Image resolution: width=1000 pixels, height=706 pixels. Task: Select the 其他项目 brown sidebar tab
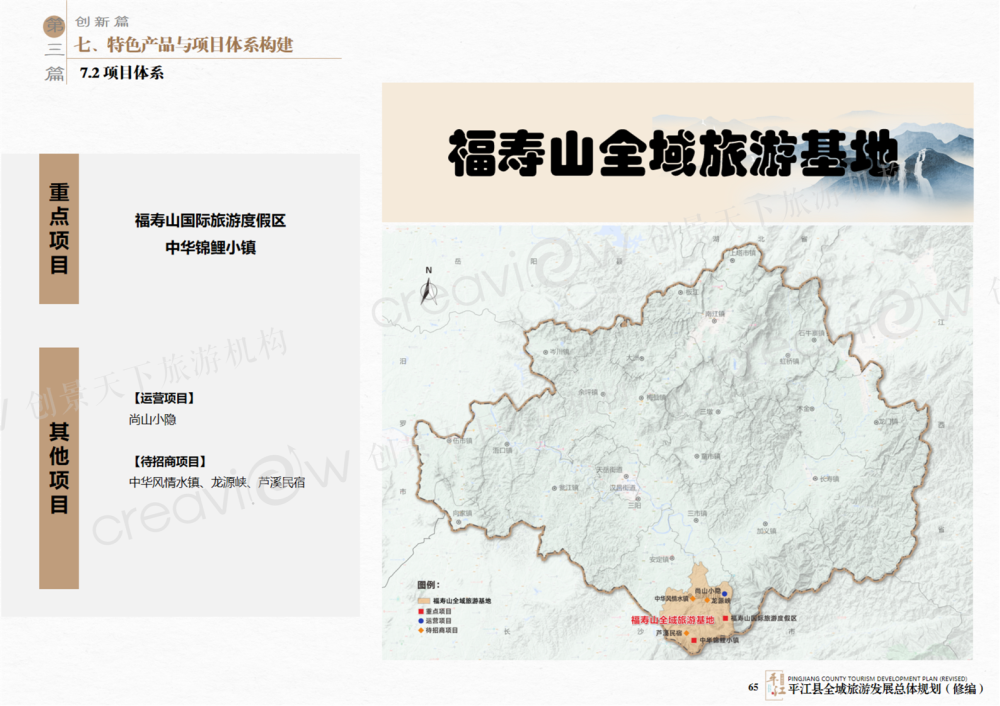click(59, 468)
